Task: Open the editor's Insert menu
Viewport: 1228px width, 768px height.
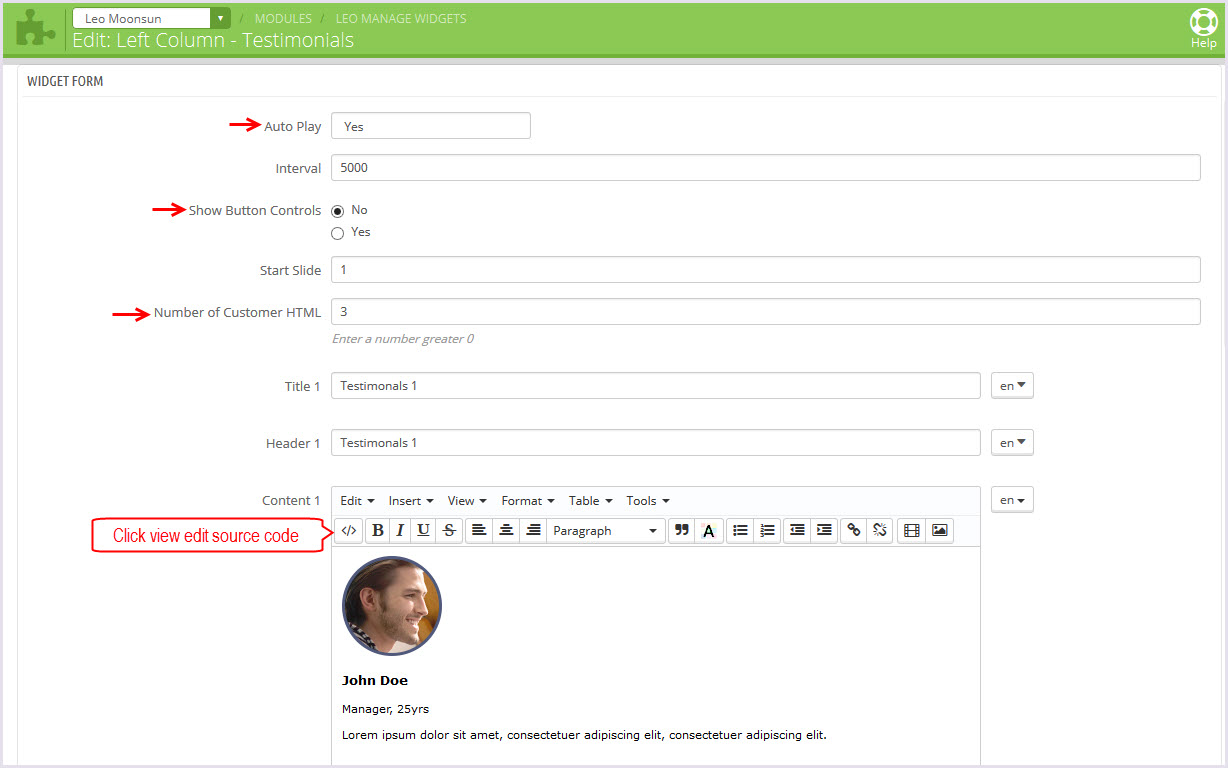Action: [411, 501]
